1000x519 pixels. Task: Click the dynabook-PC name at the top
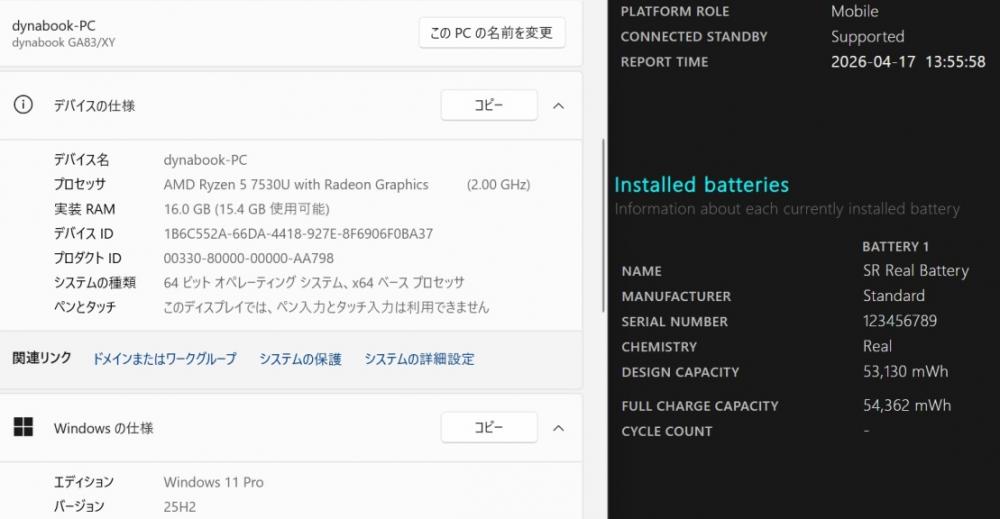click(x=55, y=25)
